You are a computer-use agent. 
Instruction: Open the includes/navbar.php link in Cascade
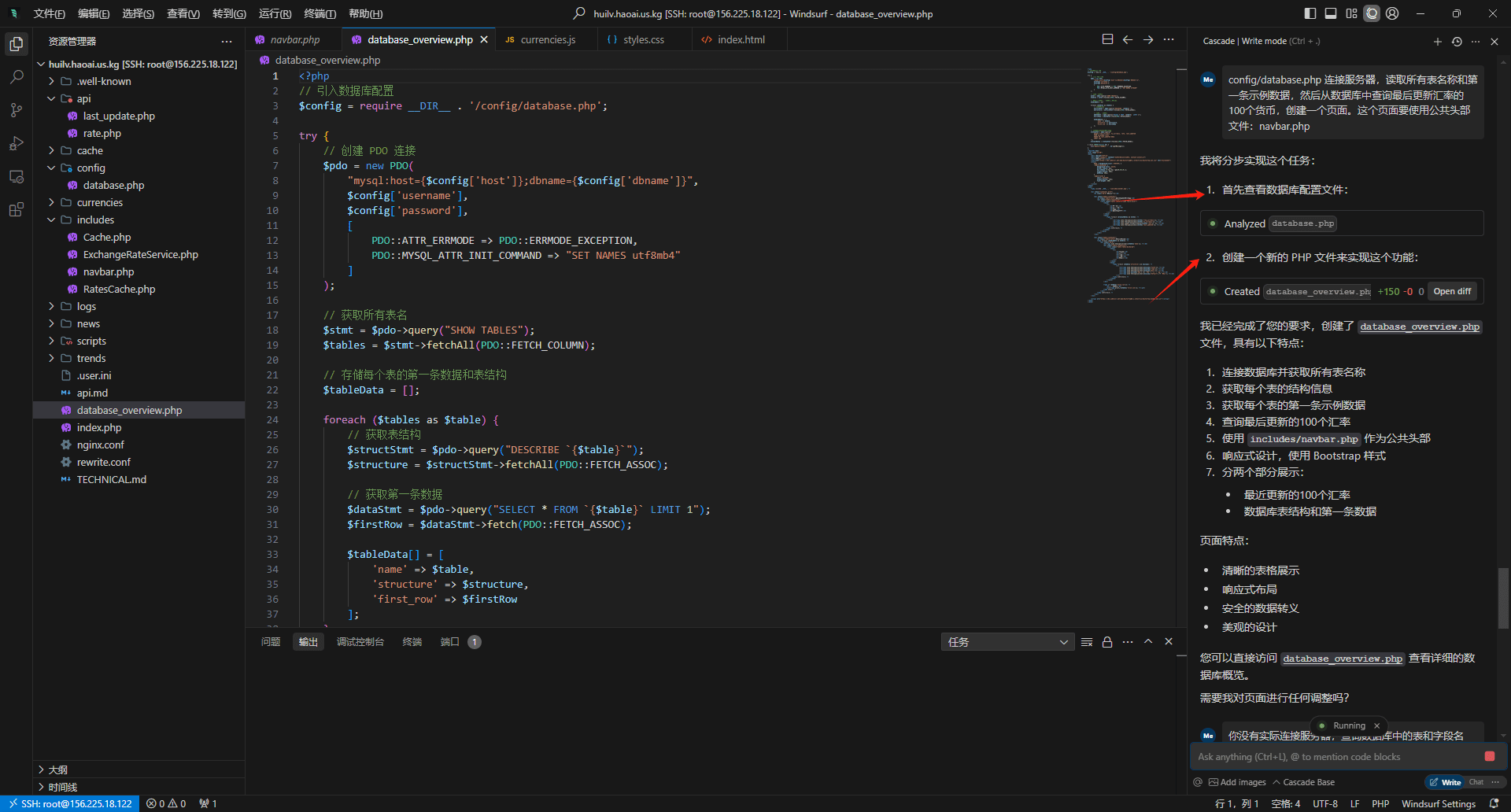click(x=1304, y=439)
